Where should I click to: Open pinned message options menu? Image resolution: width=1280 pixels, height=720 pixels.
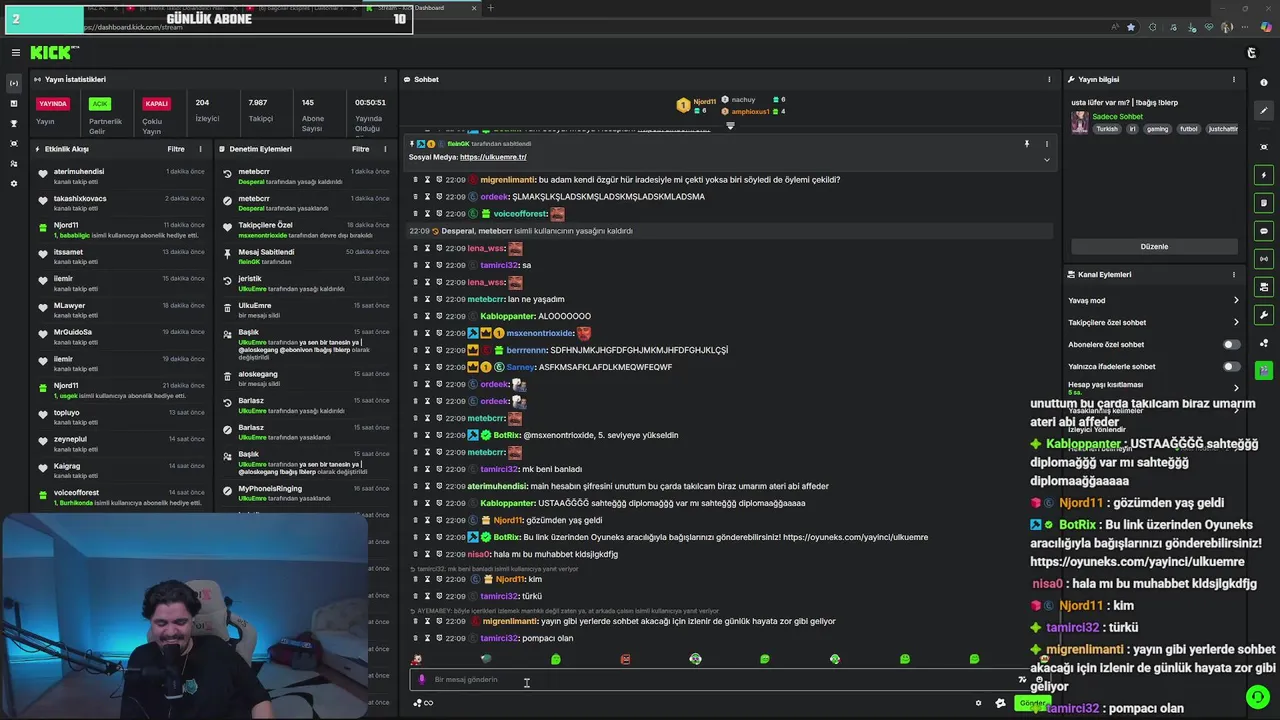click(x=1047, y=144)
